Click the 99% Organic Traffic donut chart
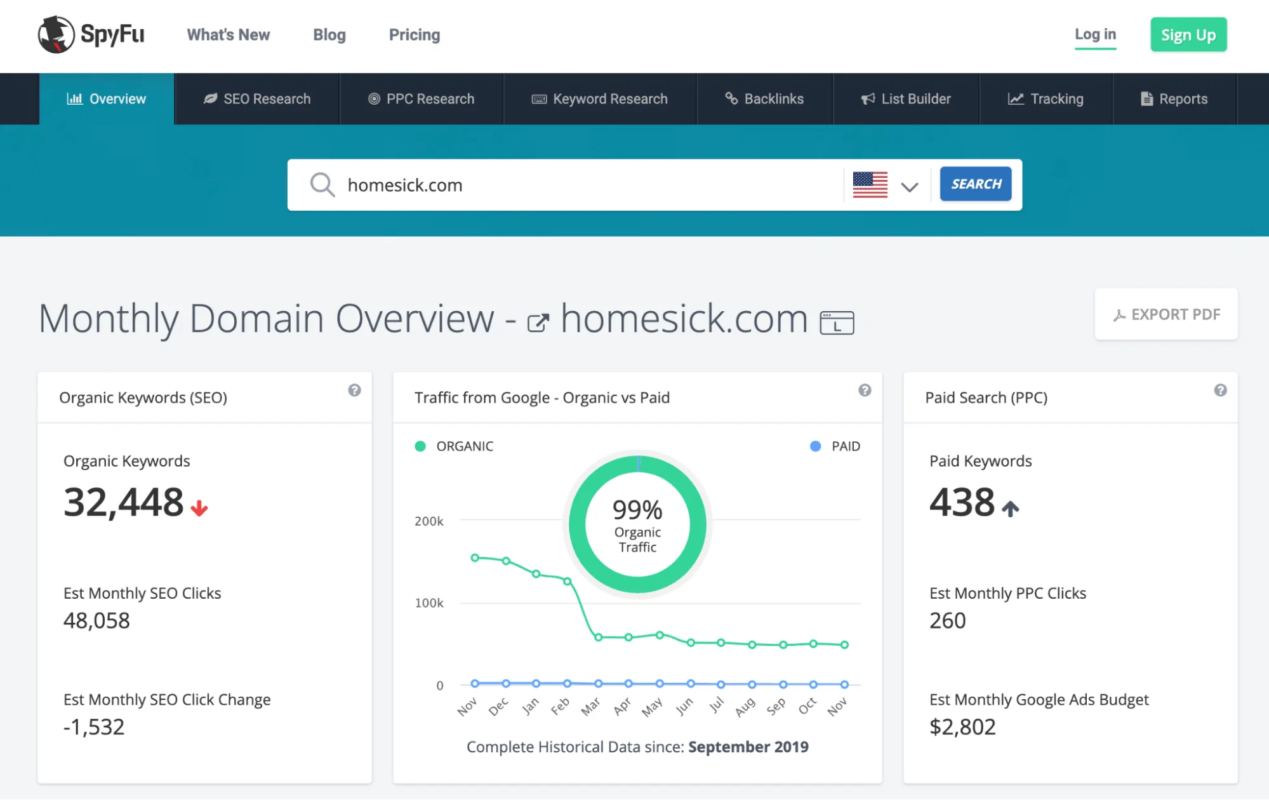The image size is (1269, 800). coord(637,525)
